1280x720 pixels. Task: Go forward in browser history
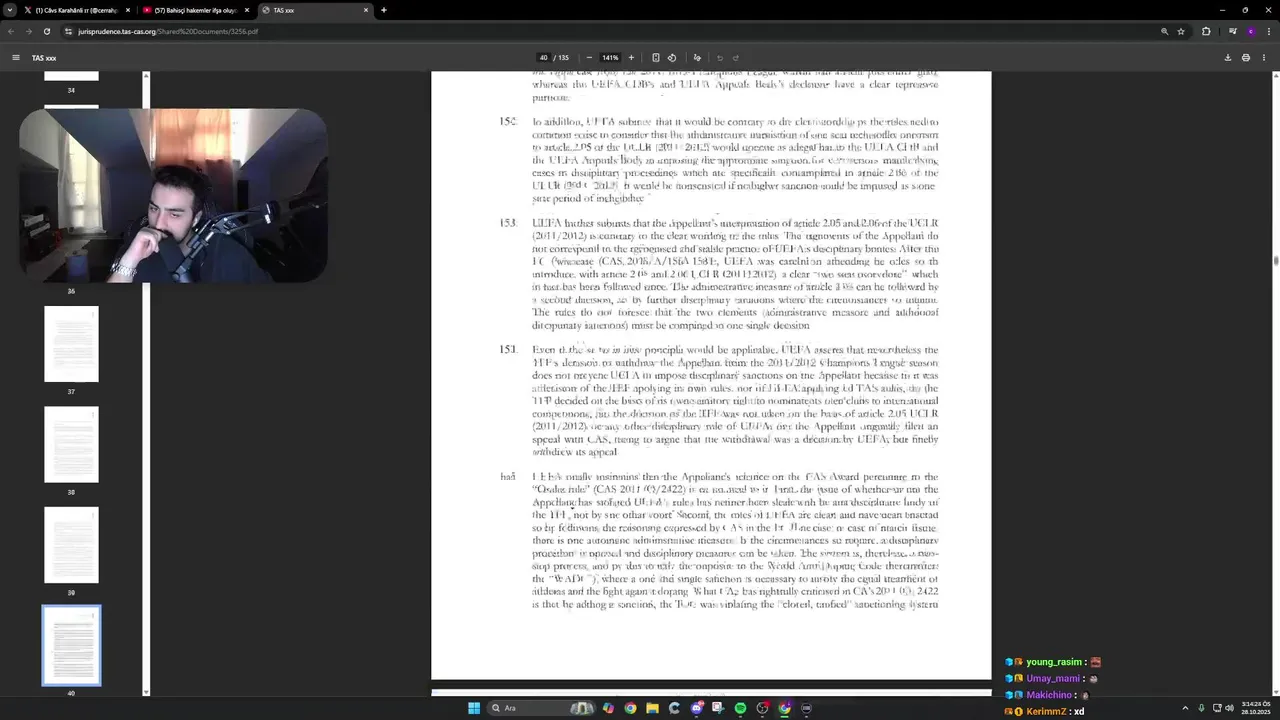point(28,31)
